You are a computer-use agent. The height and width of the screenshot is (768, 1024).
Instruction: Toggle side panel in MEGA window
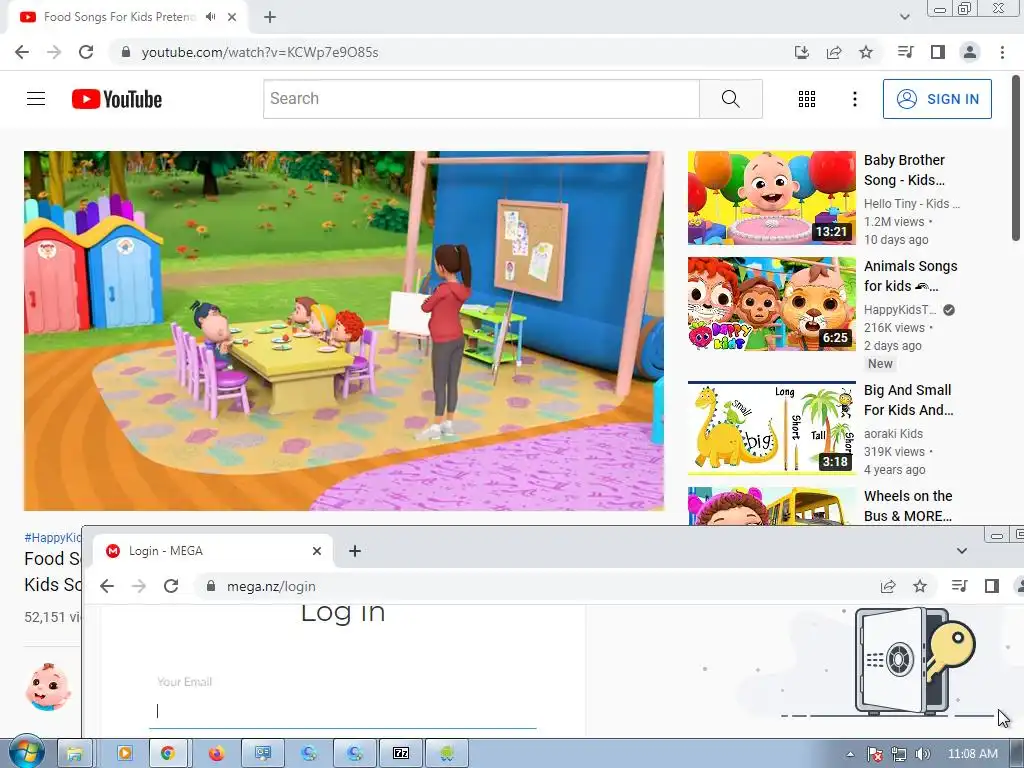tap(991, 586)
